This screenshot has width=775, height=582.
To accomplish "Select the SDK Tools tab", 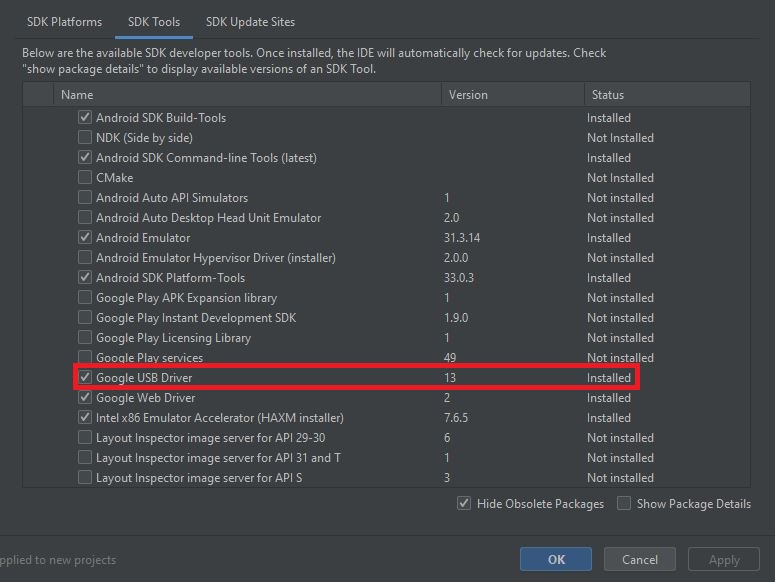I will (x=154, y=22).
